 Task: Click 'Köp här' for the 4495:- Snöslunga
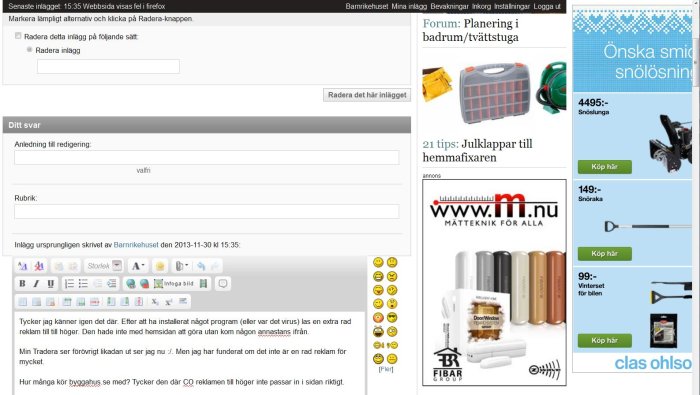604,167
